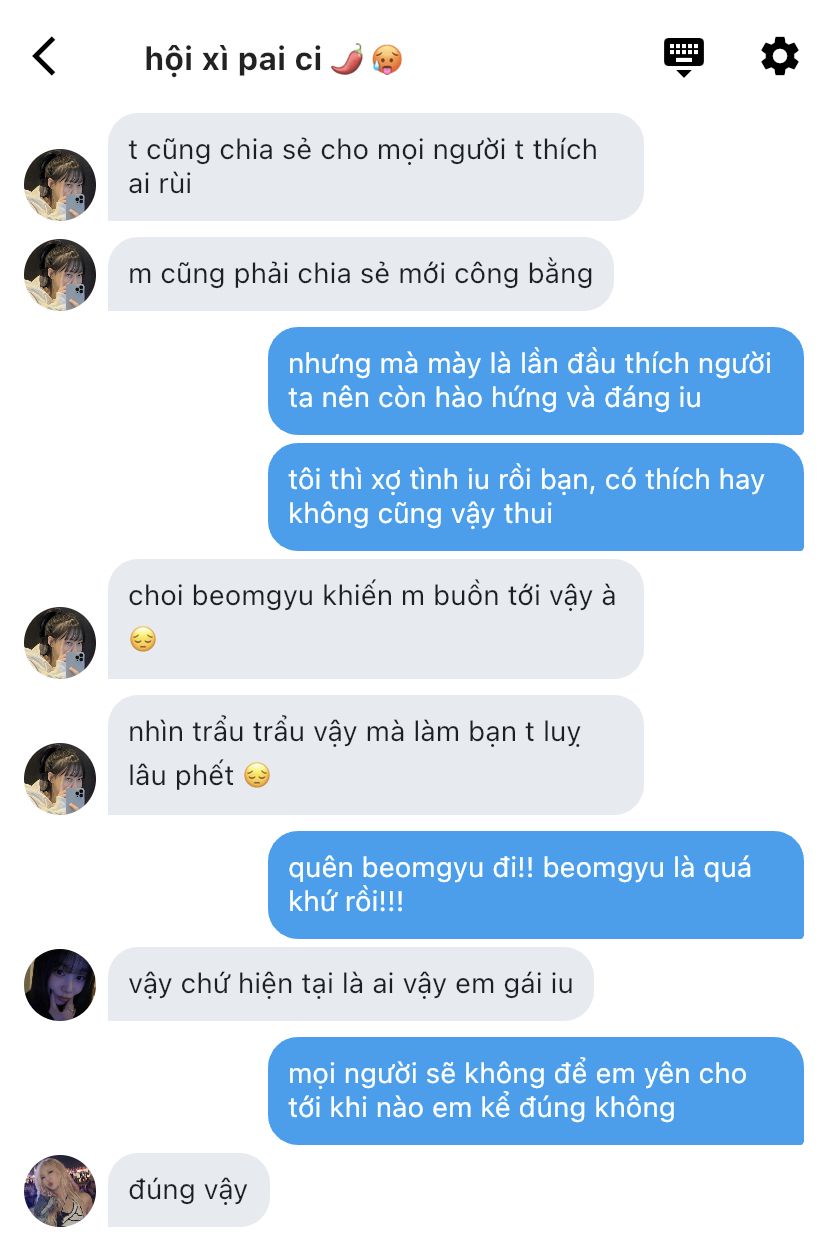The width and height of the screenshot is (828, 1240).
Task: Tap blonde avatar beside 'đúng vậy' message
Action: 60,1191
